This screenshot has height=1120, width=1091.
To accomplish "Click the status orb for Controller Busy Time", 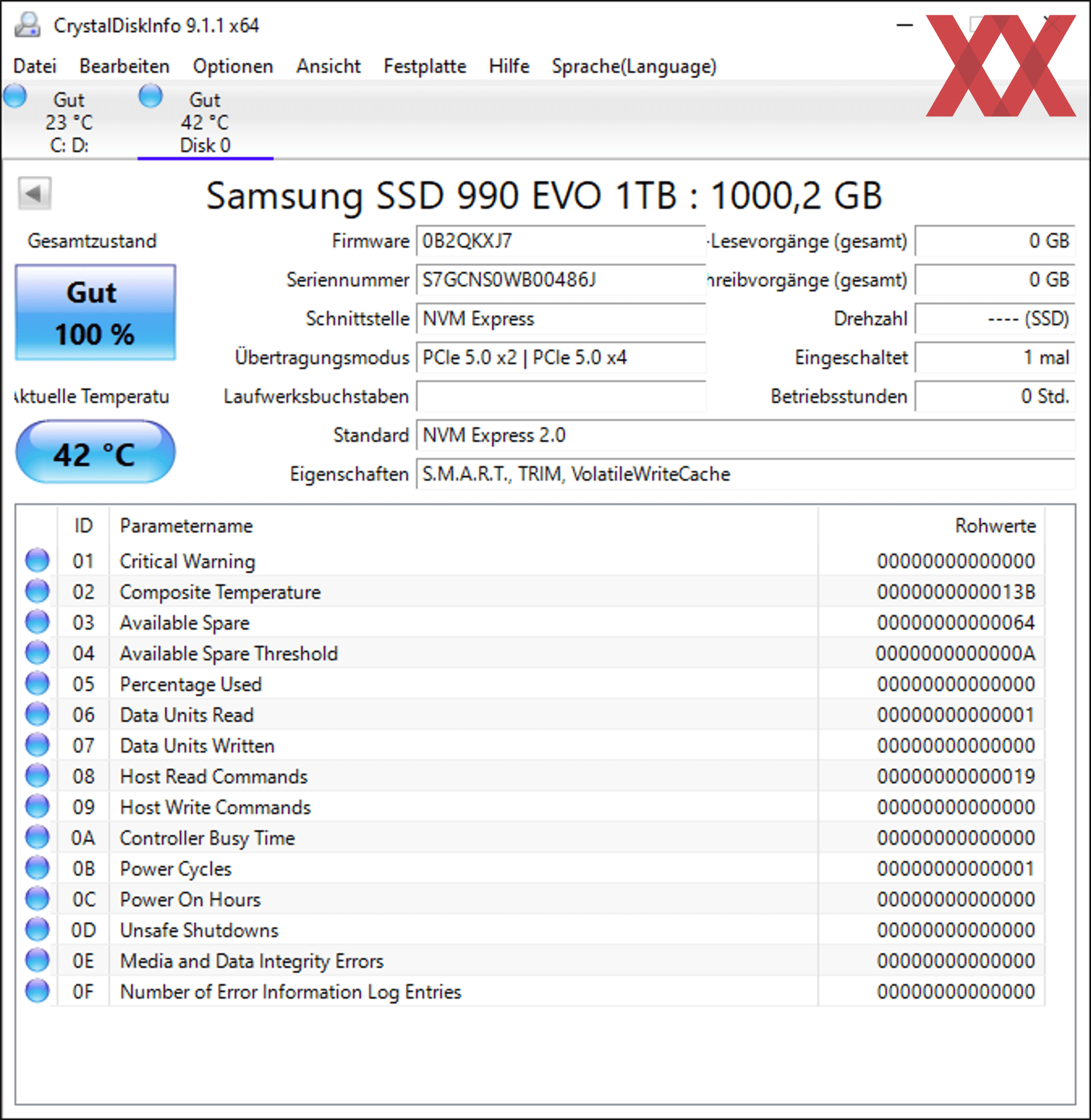I will click(x=38, y=838).
